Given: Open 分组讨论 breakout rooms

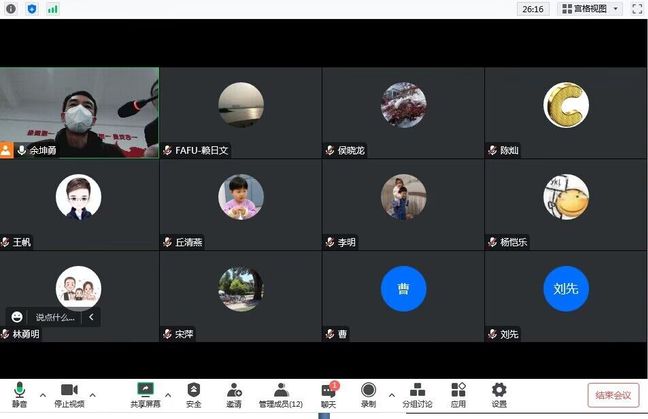Looking at the screenshot, I should coord(418,393).
